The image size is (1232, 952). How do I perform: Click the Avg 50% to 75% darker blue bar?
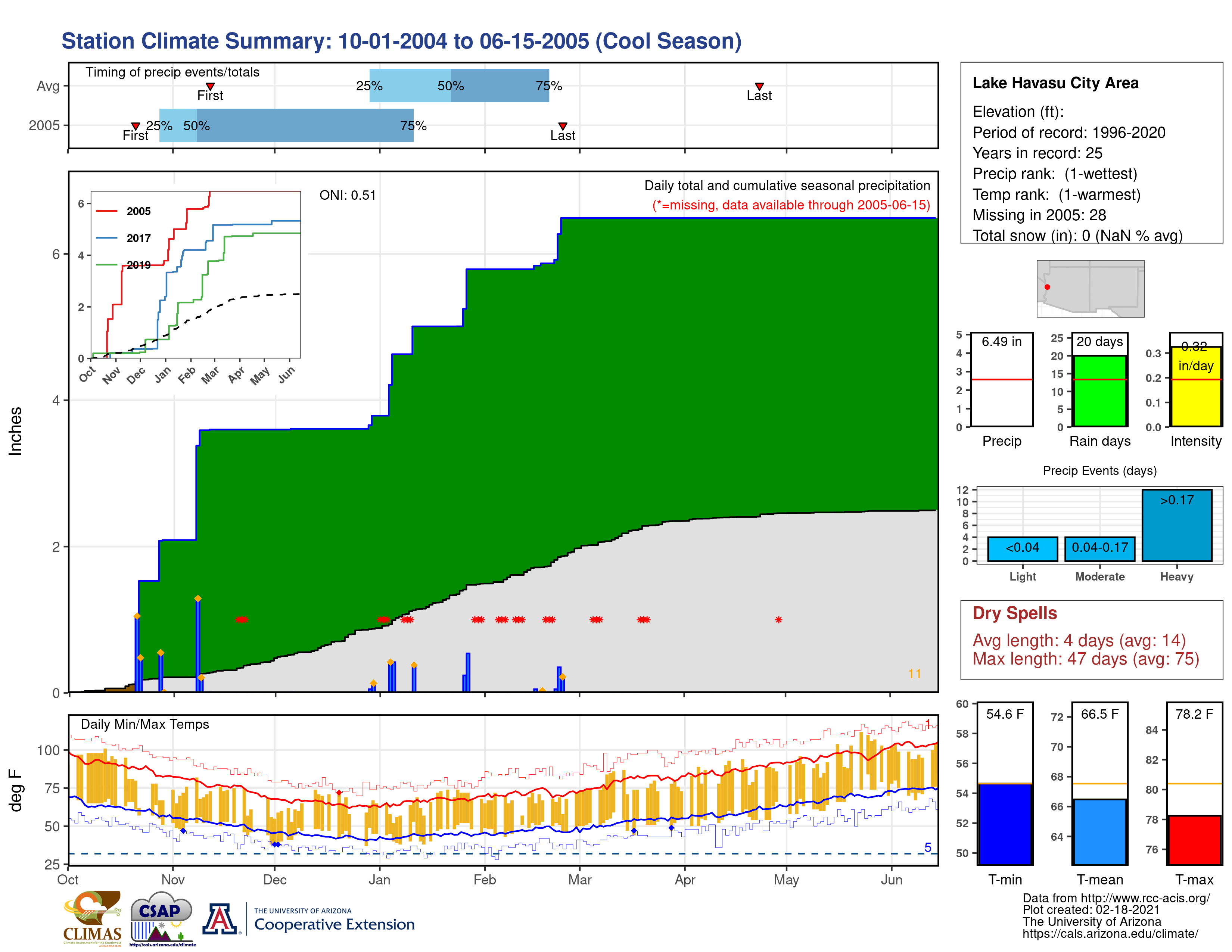pyautogui.click(x=500, y=86)
